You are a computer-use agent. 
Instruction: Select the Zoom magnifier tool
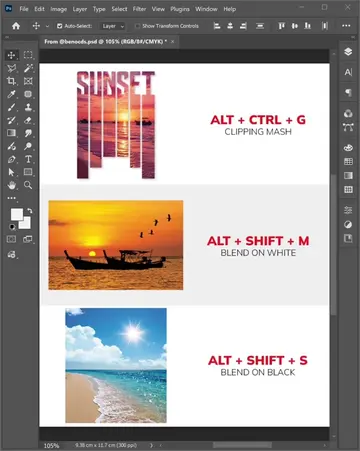pyautogui.click(x=28, y=185)
